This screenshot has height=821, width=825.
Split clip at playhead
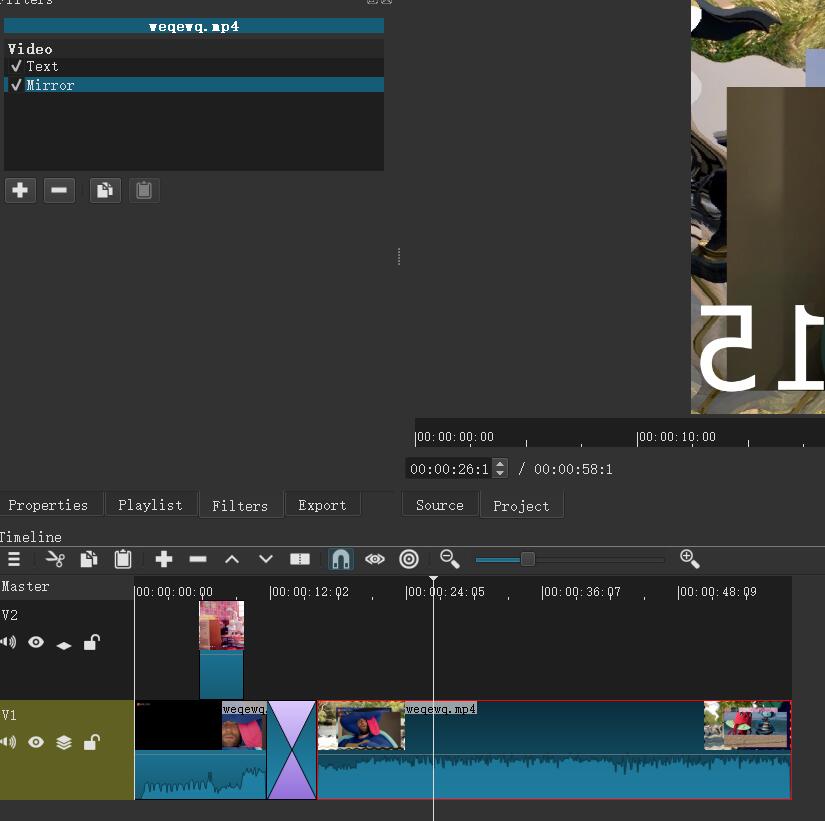300,559
